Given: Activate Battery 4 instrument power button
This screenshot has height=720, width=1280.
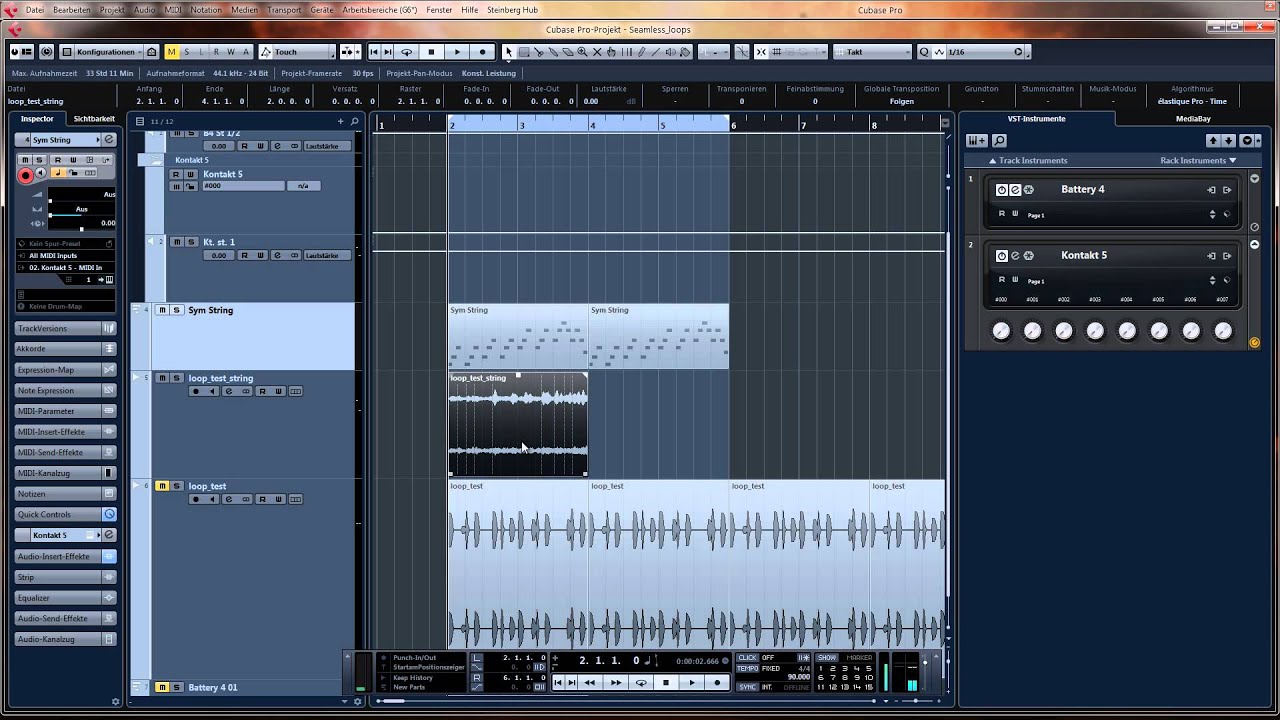Looking at the screenshot, I should coord(1001,190).
